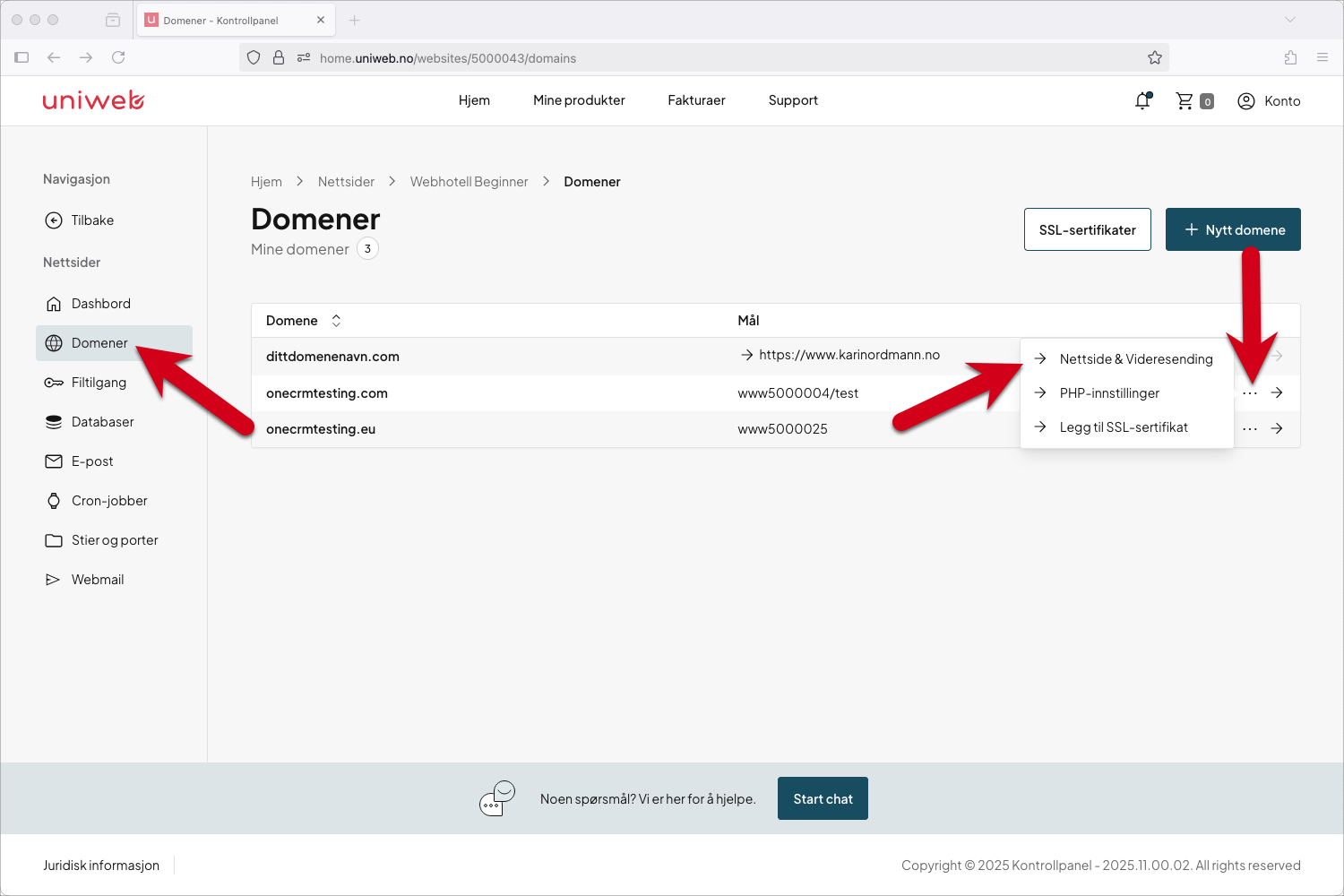Screen dimensions: 1344x896
Task: Open Domener from the navigation sidebar
Action: [x=97, y=342]
